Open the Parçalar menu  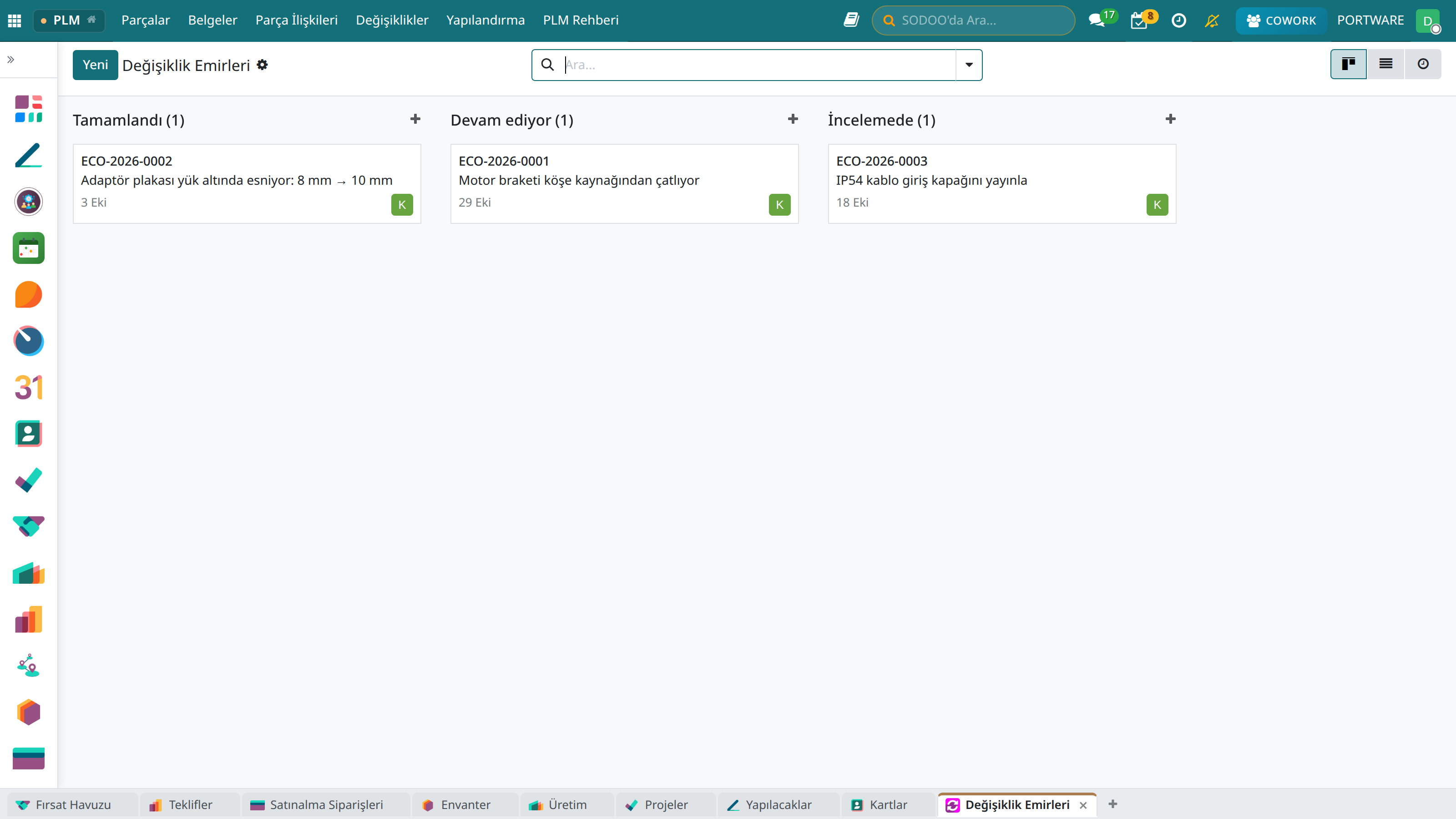[146, 20]
